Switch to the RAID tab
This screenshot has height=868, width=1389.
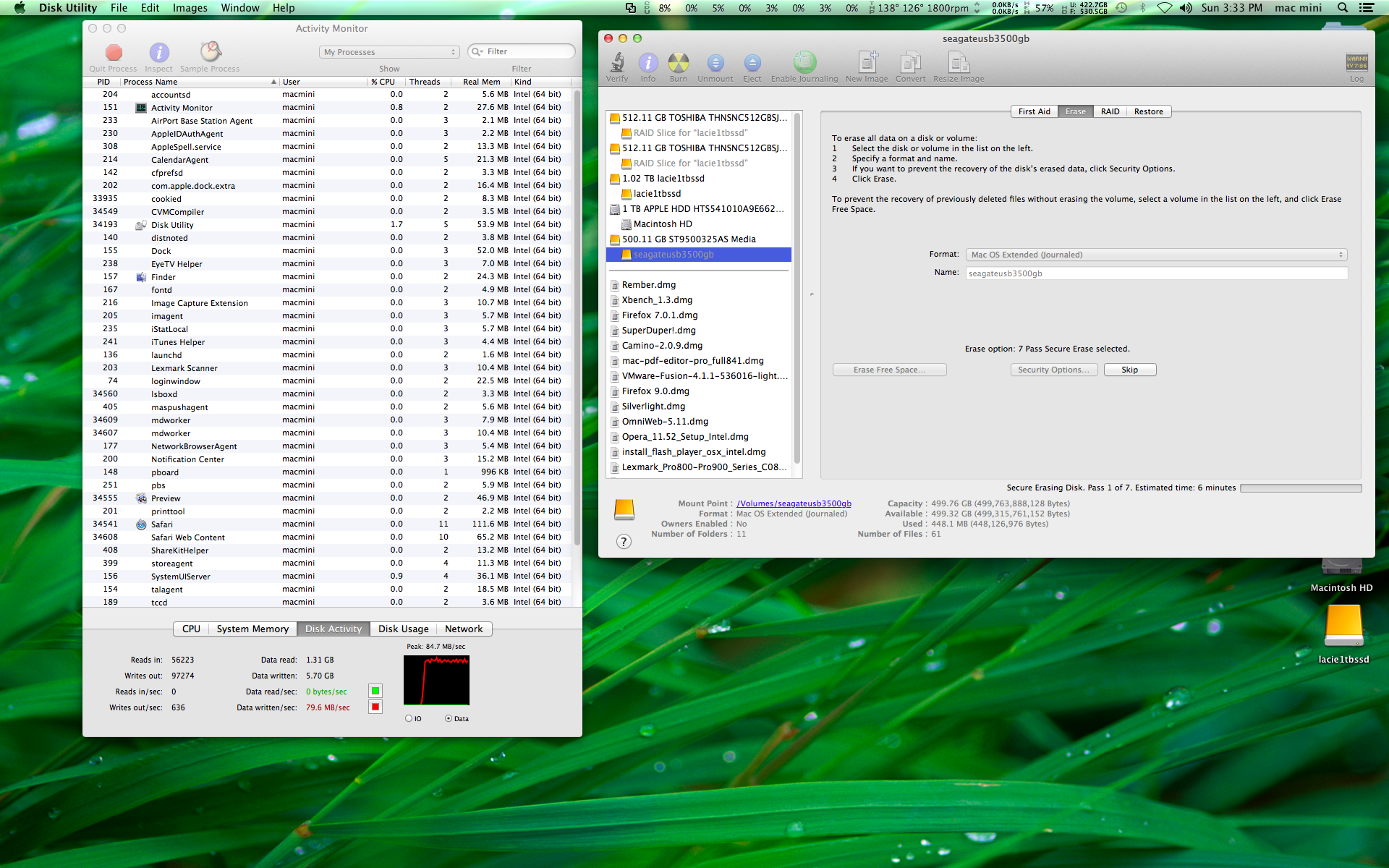tap(1110, 111)
